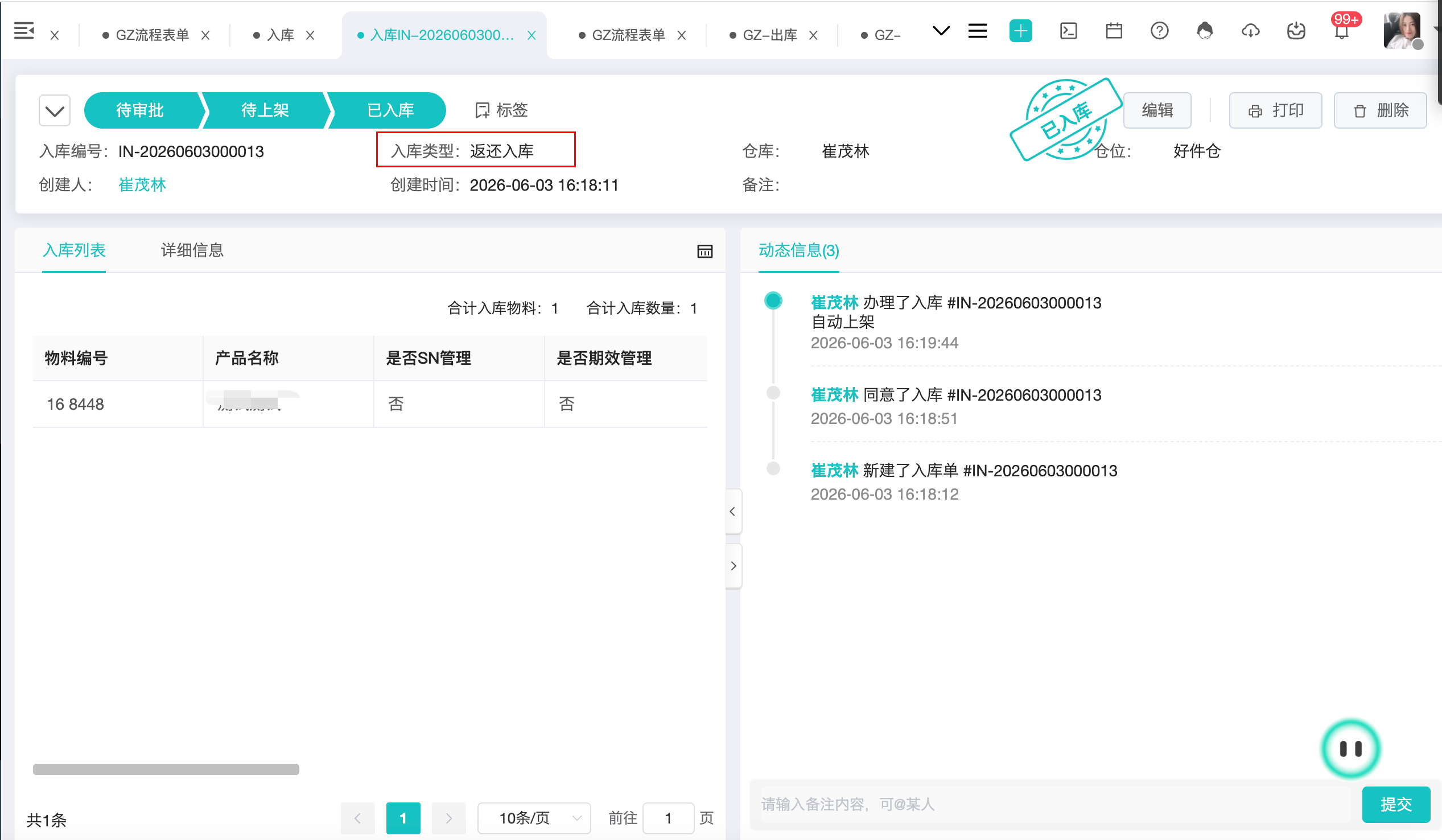
Task: Open creator link 崔茂林 in header
Action: 142,185
